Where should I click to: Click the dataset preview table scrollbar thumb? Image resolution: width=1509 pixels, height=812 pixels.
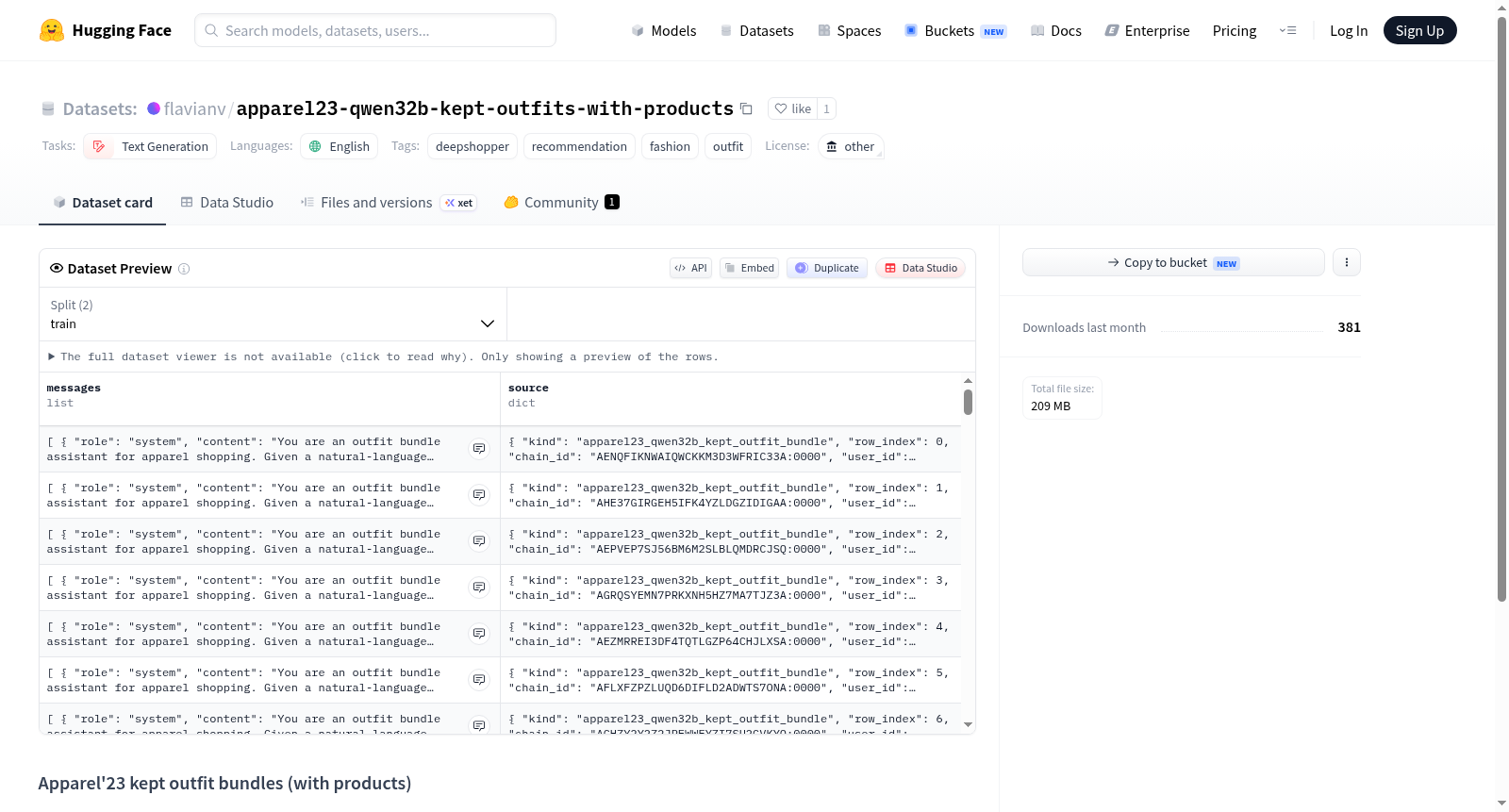(968, 402)
